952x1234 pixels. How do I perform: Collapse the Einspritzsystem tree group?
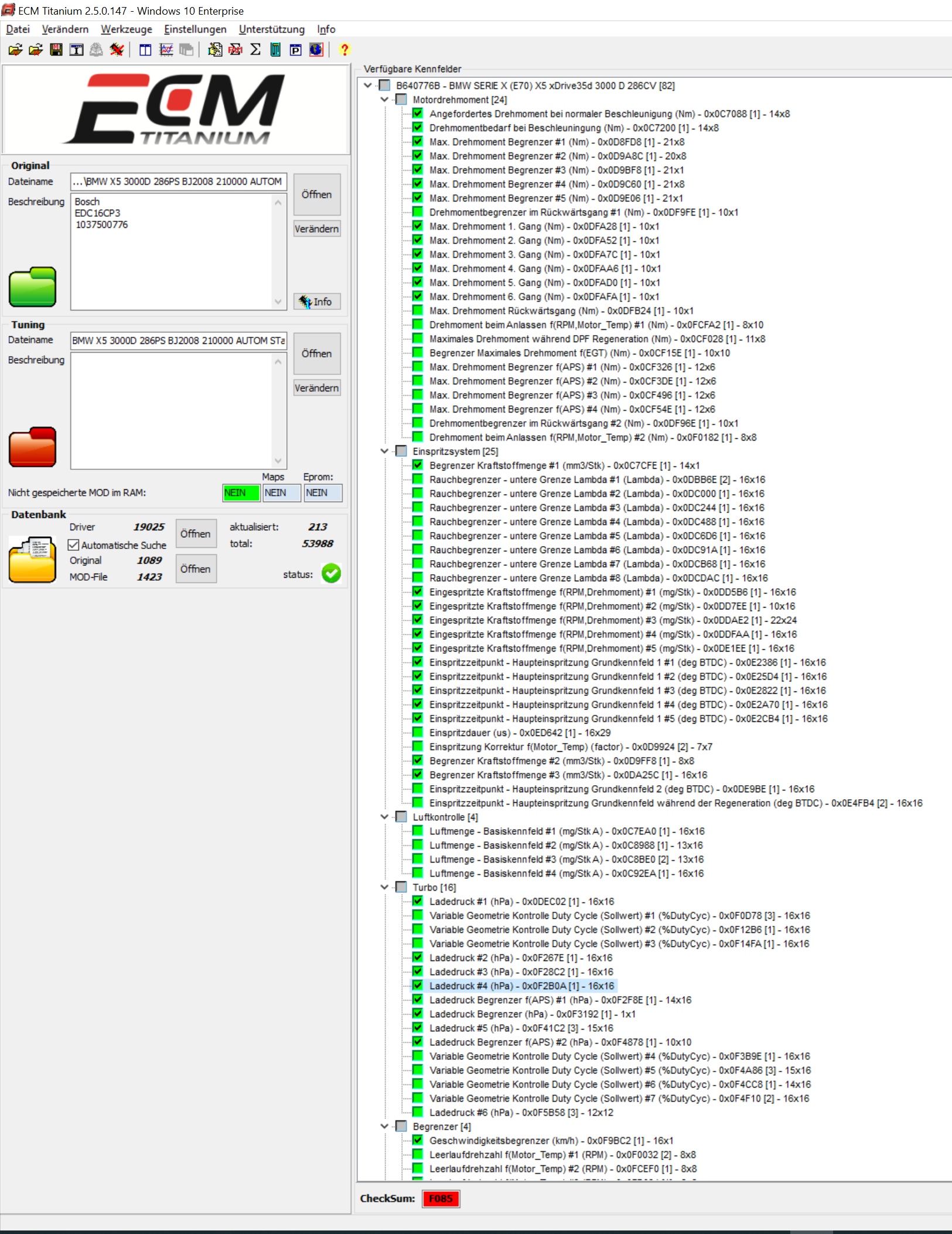click(384, 451)
